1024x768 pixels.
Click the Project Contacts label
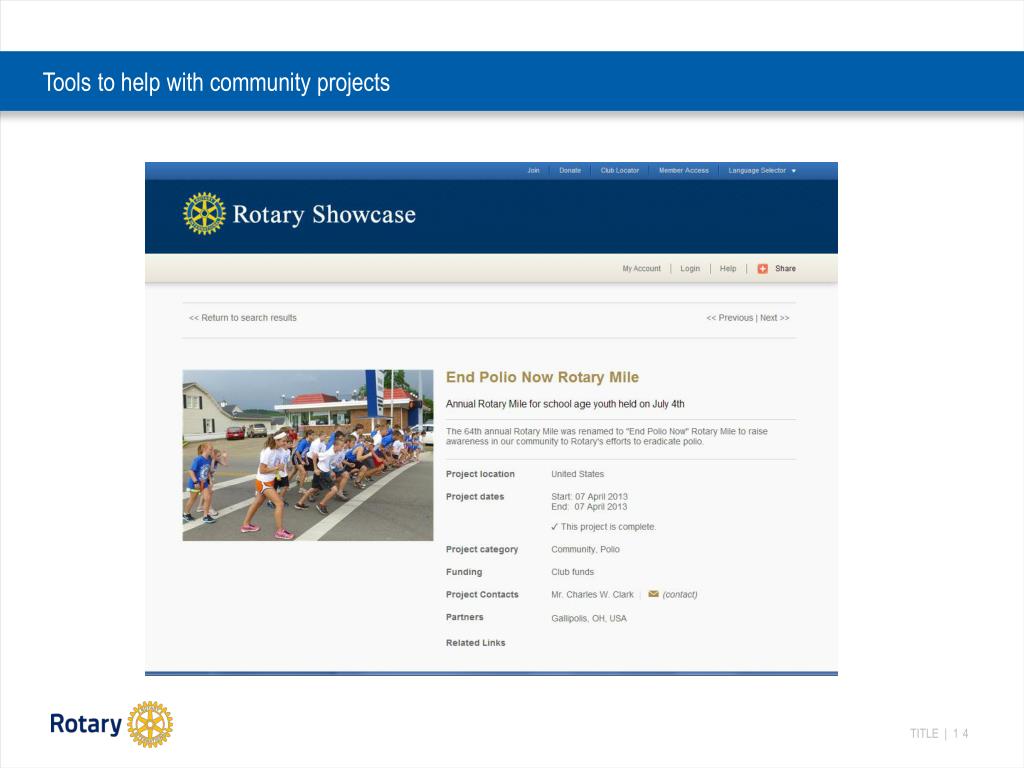482,594
